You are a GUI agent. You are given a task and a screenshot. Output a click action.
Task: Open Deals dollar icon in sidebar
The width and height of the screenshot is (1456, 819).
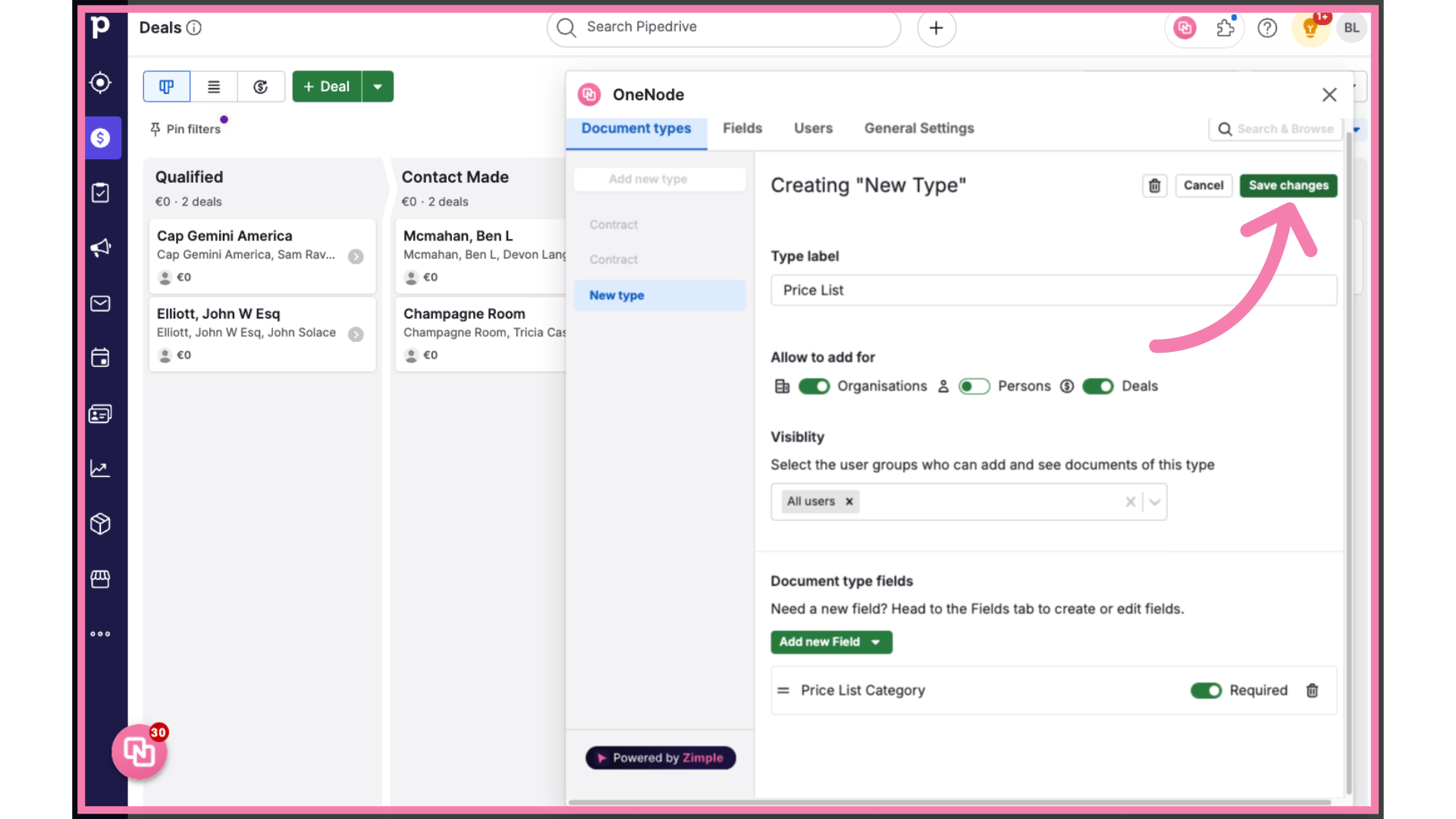100,138
